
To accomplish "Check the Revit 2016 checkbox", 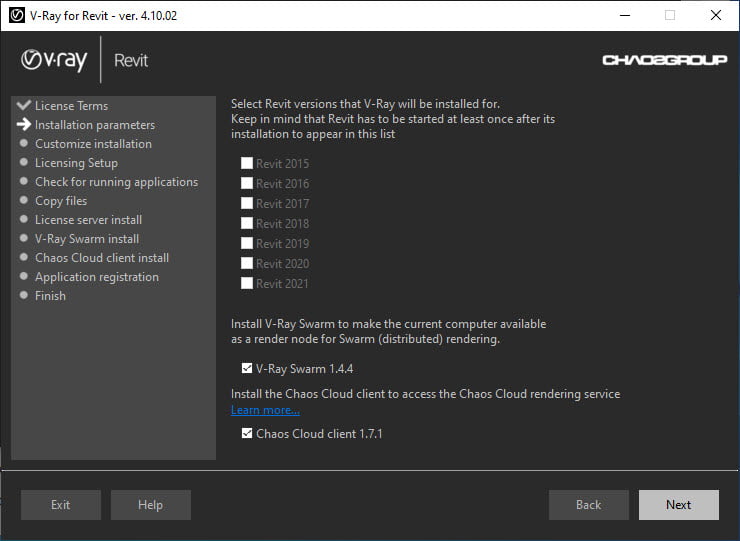I will point(247,183).
